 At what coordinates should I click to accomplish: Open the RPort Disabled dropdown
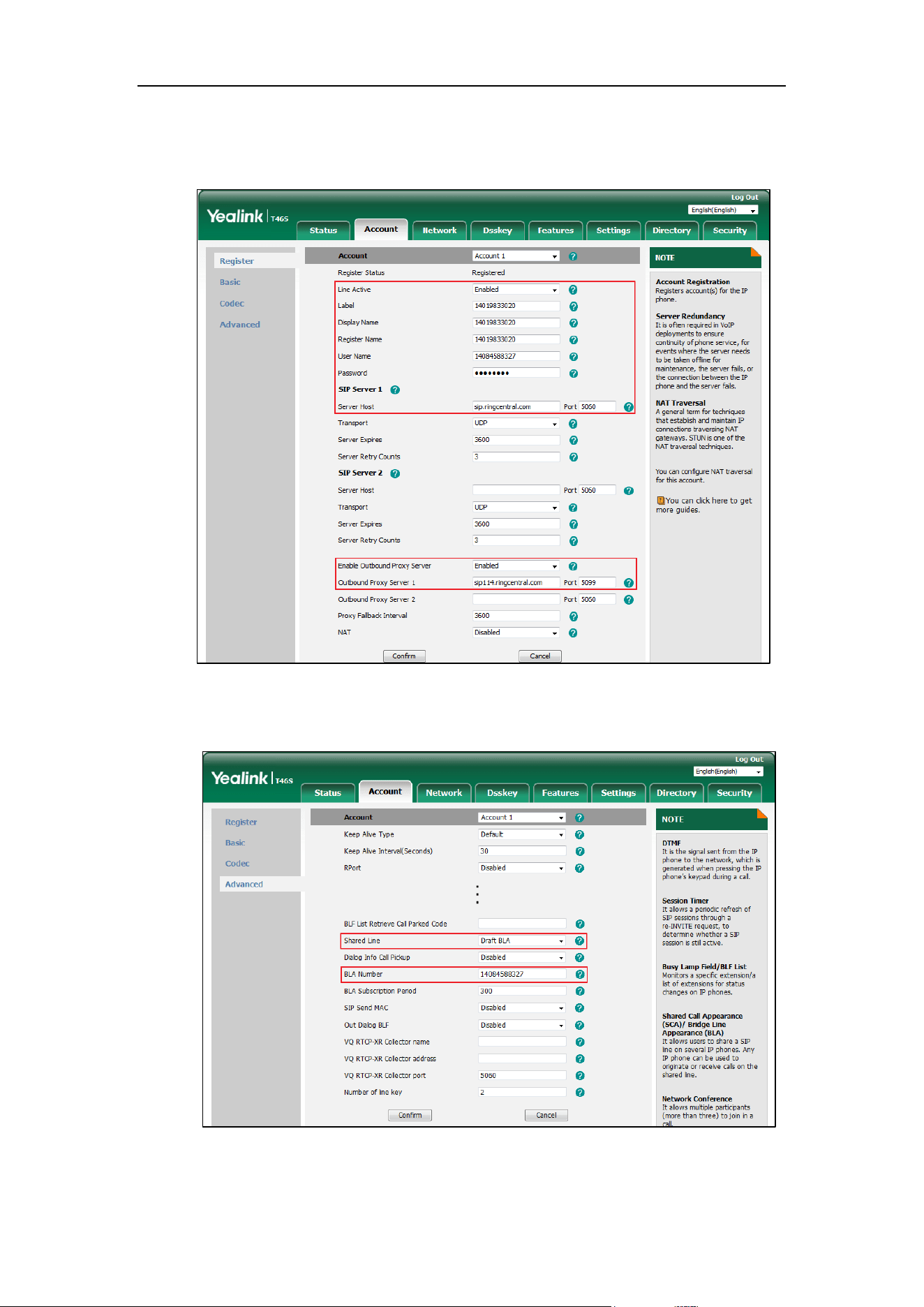tap(522, 868)
